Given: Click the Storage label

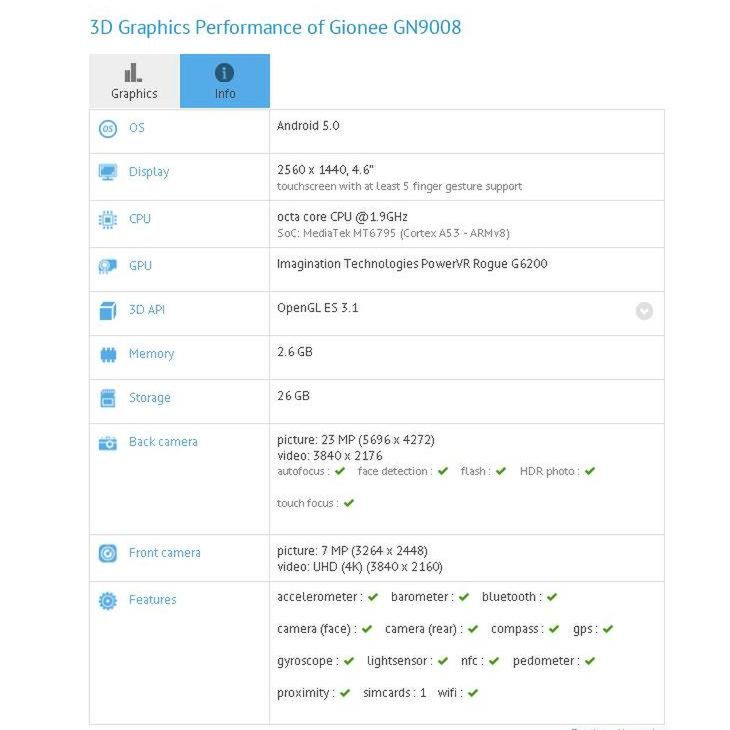Looking at the screenshot, I should (x=149, y=398).
